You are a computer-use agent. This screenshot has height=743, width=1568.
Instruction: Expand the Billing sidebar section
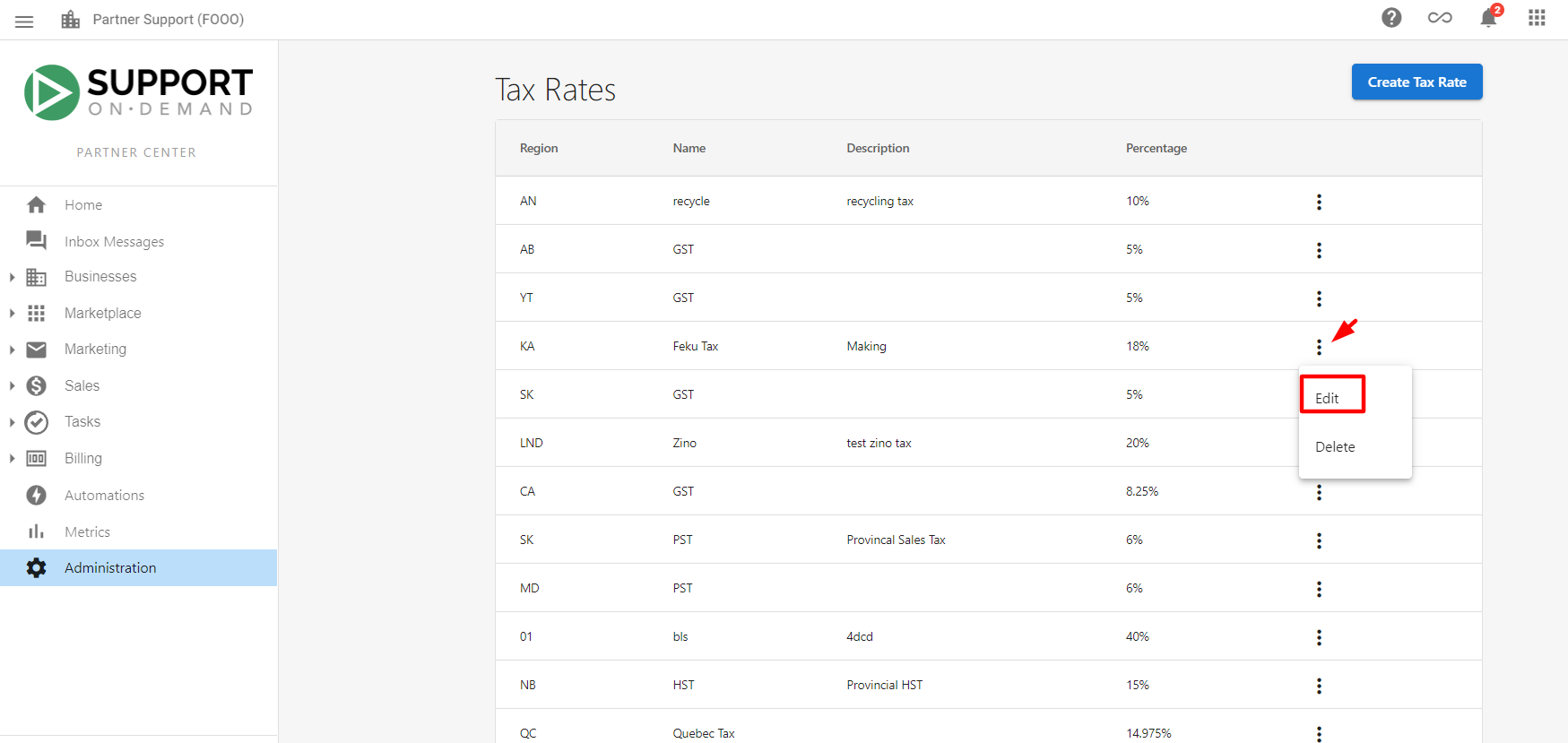pyautogui.click(x=12, y=459)
